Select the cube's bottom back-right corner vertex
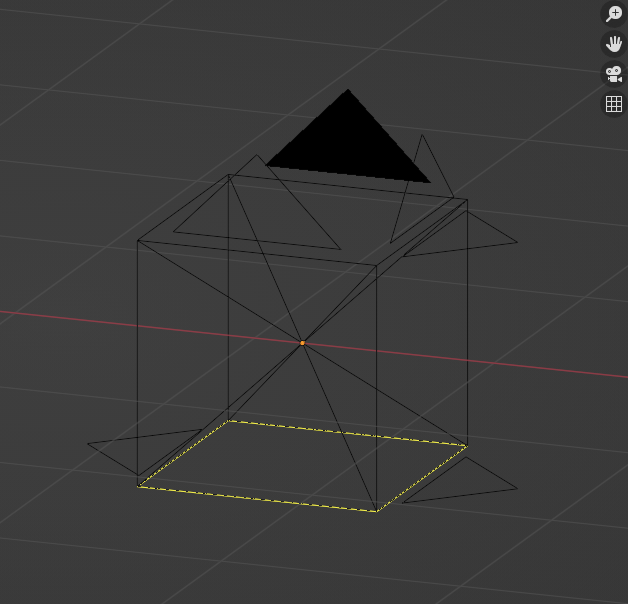Viewport: 628px width, 604px height. pyautogui.click(x=467, y=445)
